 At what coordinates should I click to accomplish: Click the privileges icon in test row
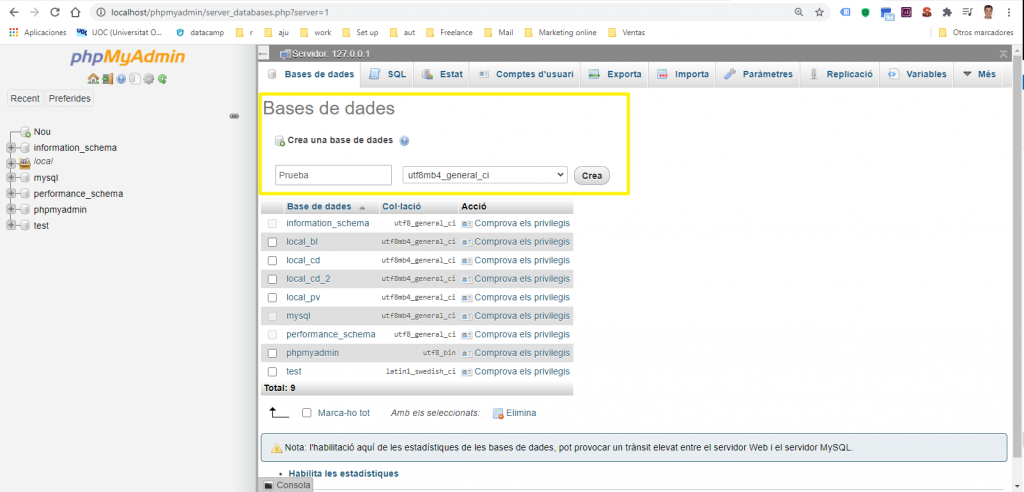pyautogui.click(x=467, y=372)
